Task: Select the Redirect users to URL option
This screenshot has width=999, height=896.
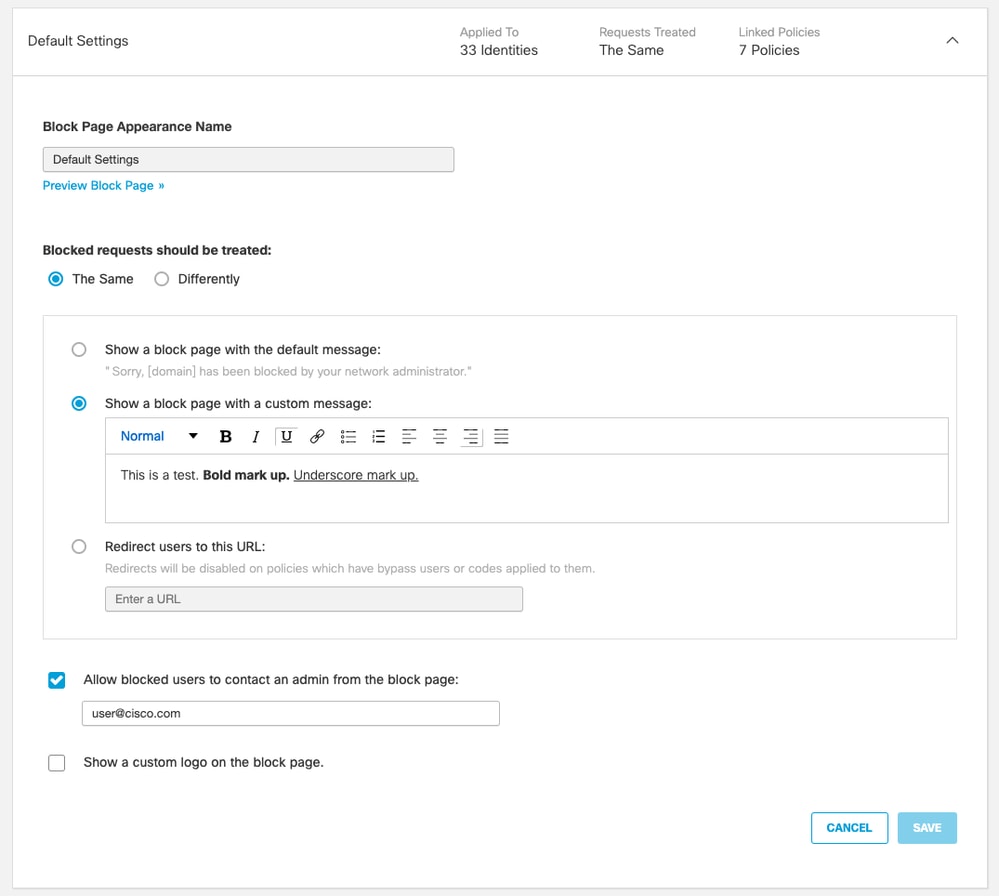Action: [79, 546]
